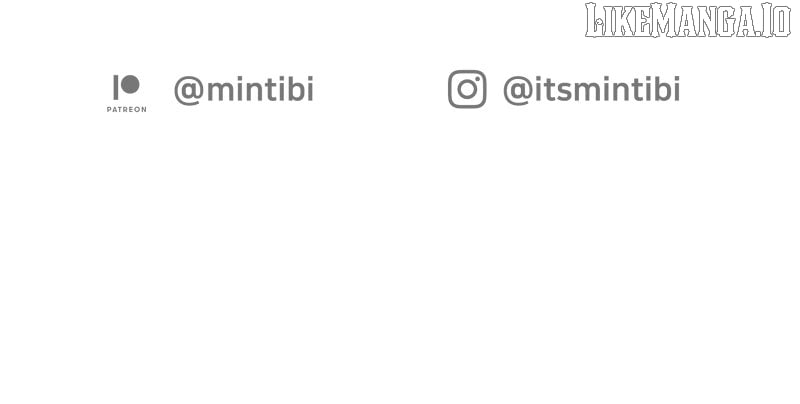The width and height of the screenshot is (800, 404).
Task: Click the word "Manga" in the watermark
Action: (704, 21)
